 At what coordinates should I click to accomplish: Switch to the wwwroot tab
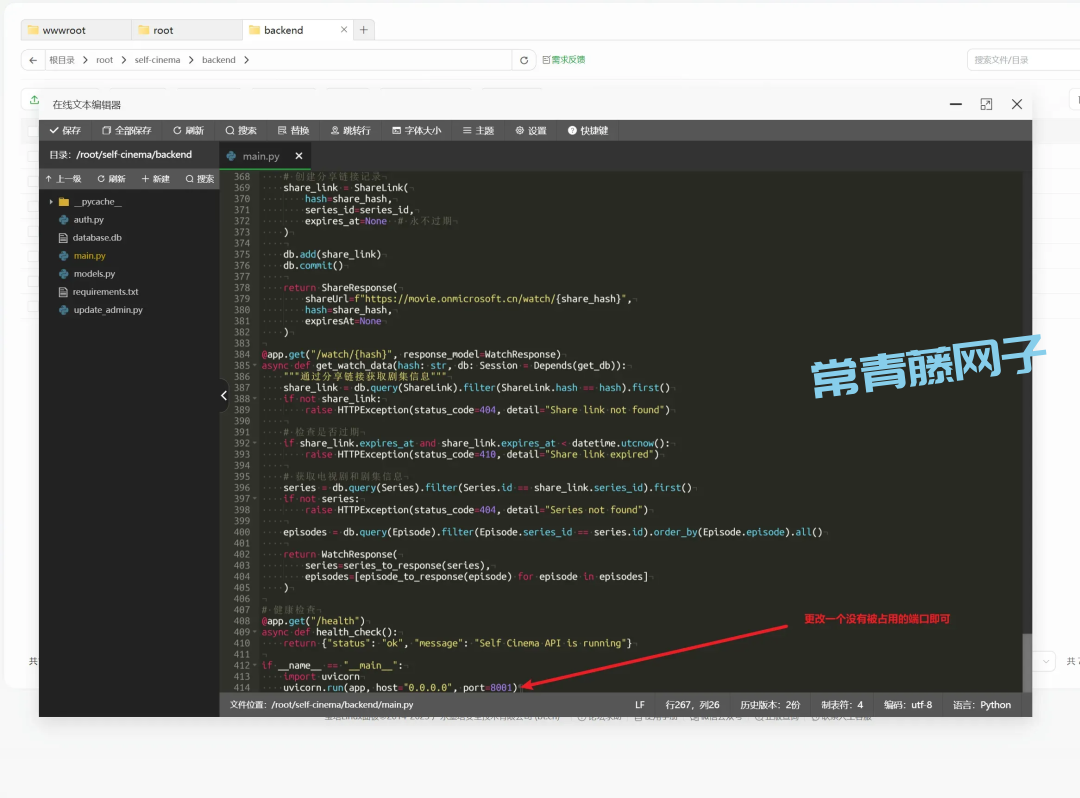tap(64, 30)
